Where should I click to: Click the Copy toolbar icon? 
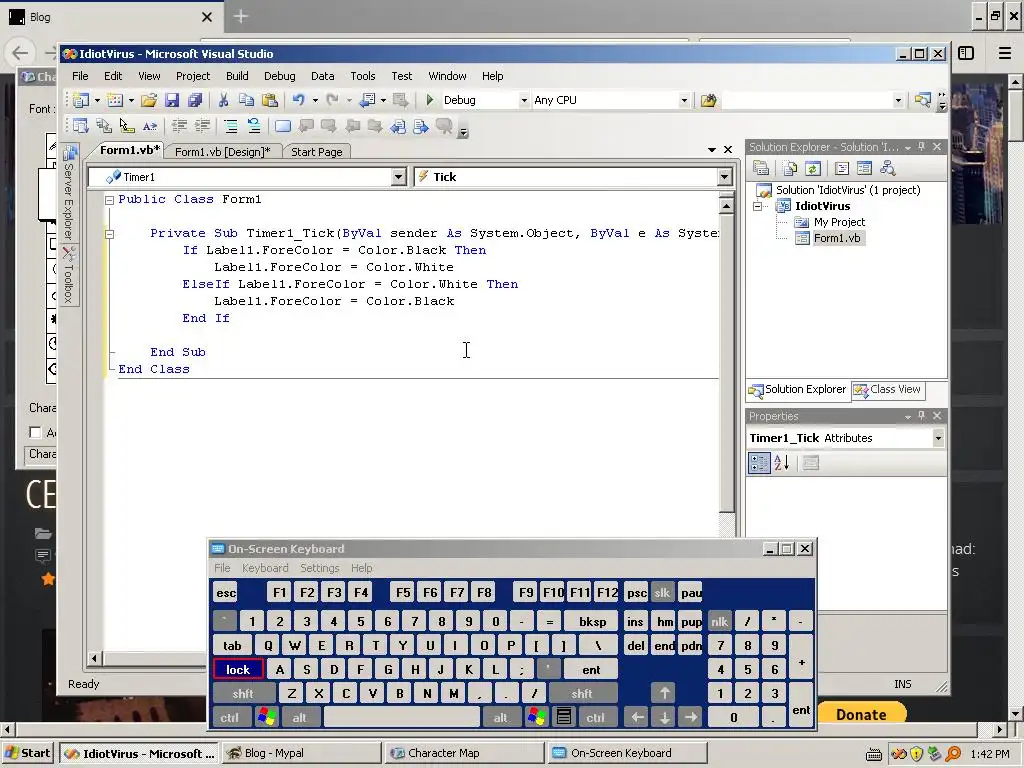[x=246, y=100]
